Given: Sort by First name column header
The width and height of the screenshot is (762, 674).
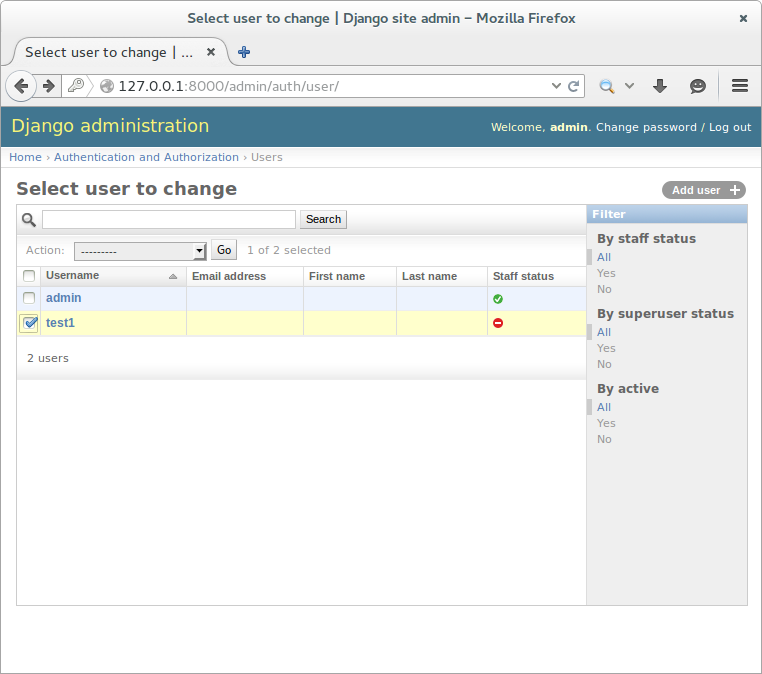Looking at the screenshot, I should coord(337,276).
